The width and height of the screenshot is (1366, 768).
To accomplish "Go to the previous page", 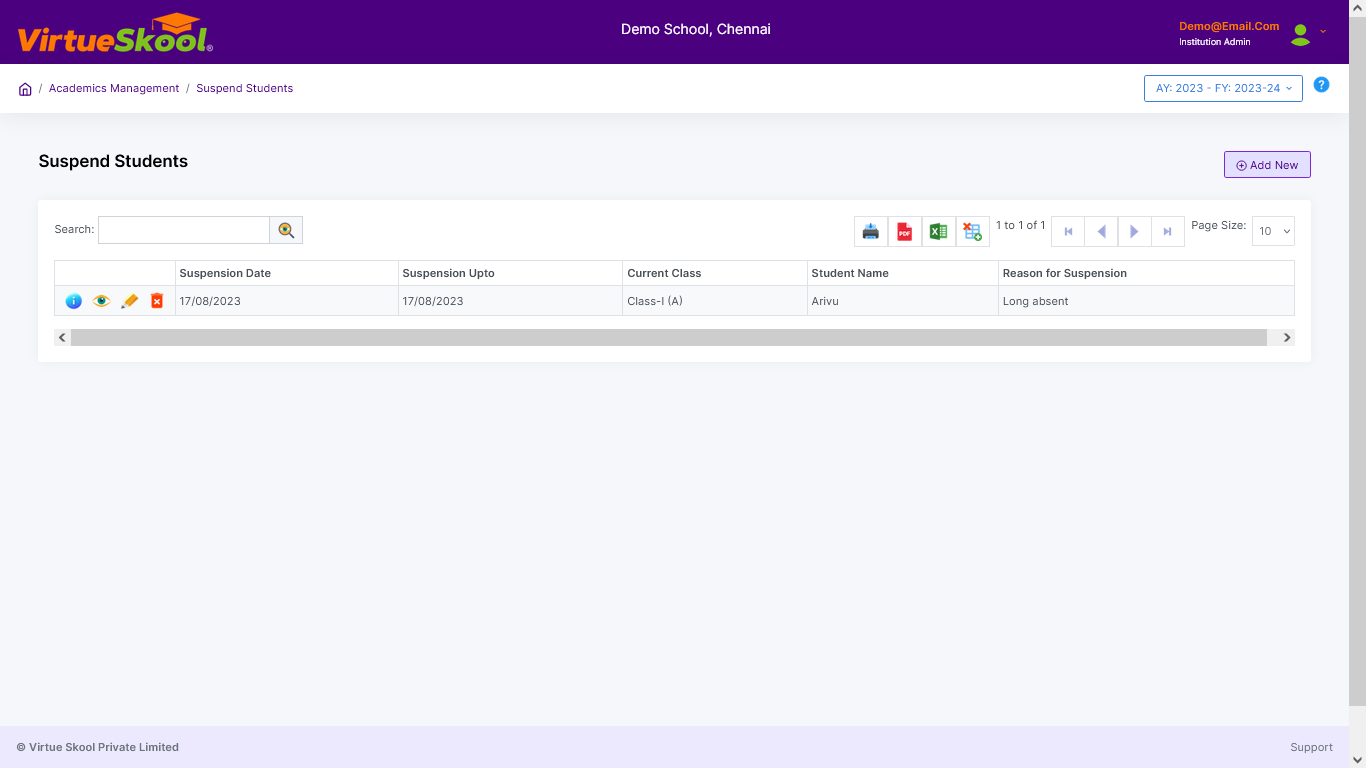I will point(1101,231).
